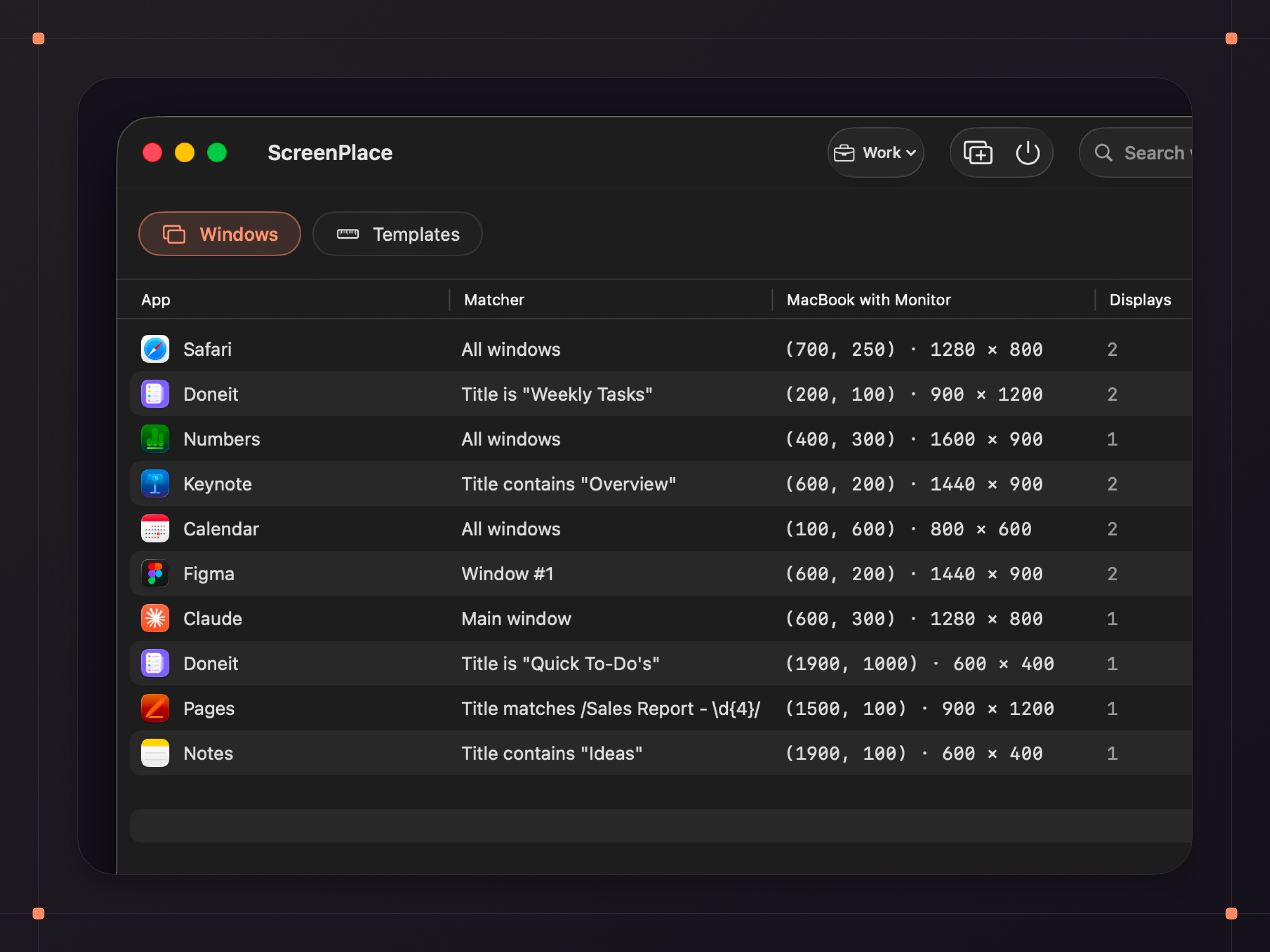1270x952 pixels.
Task: Switch to the Templates tab
Action: [397, 234]
